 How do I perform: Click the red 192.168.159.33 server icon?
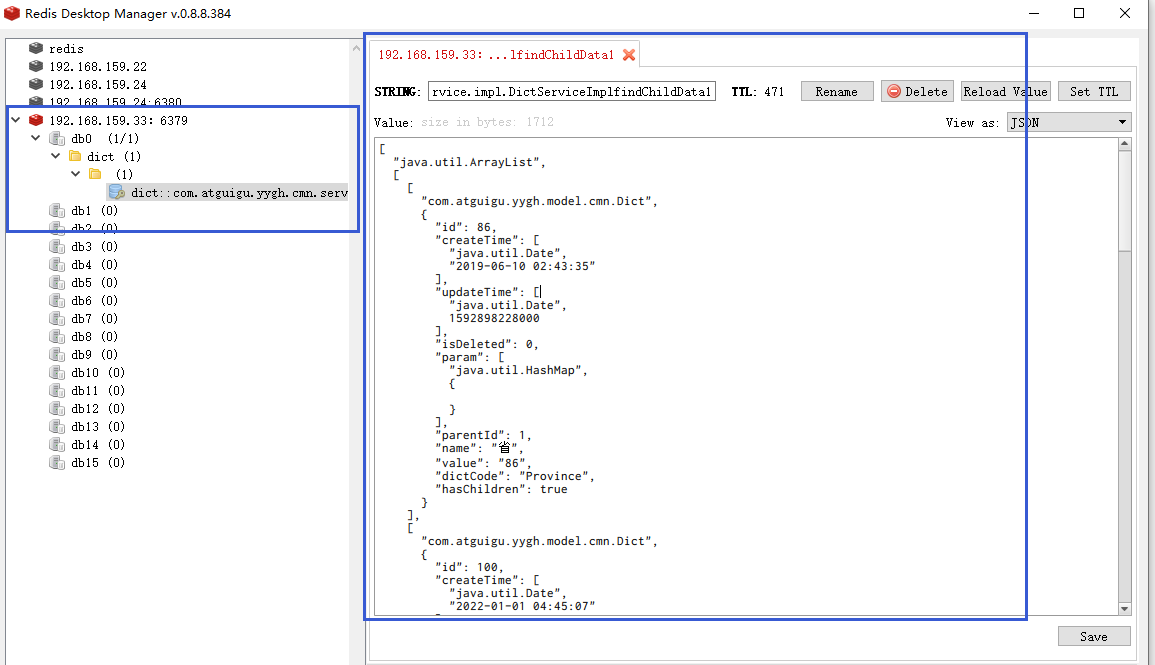pyautogui.click(x=36, y=120)
